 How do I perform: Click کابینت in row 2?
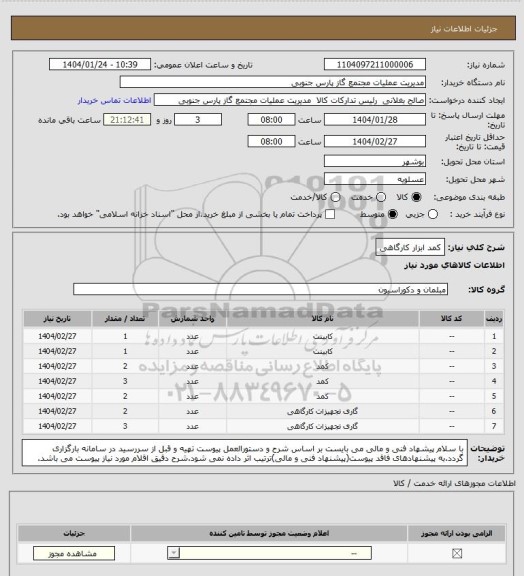(323, 351)
